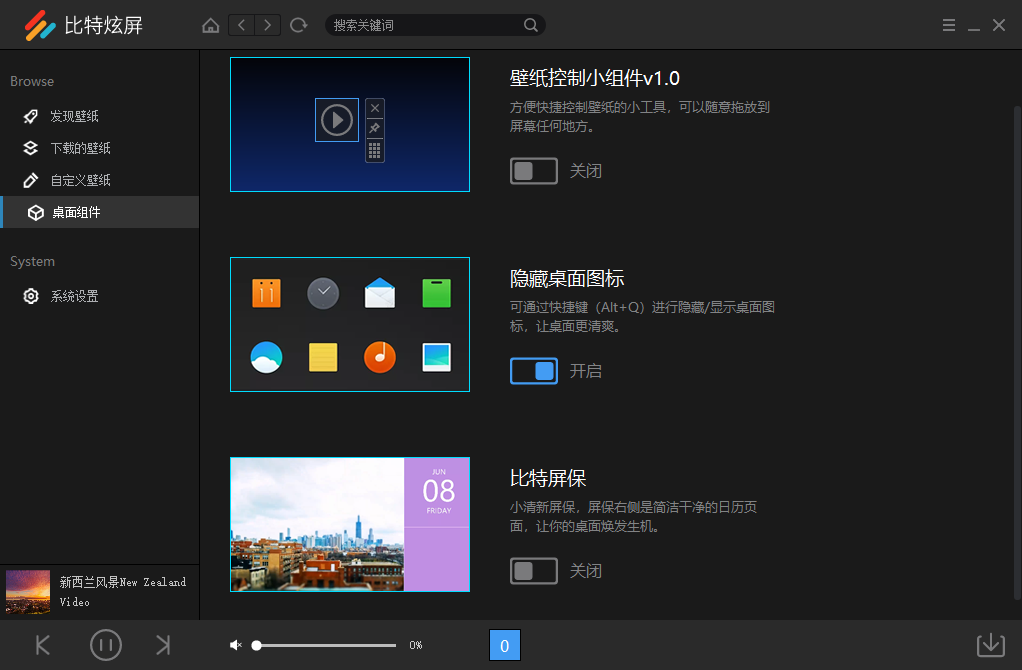Image resolution: width=1022 pixels, height=670 pixels.
Task: Click the muted speaker icon
Action: click(x=235, y=645)
